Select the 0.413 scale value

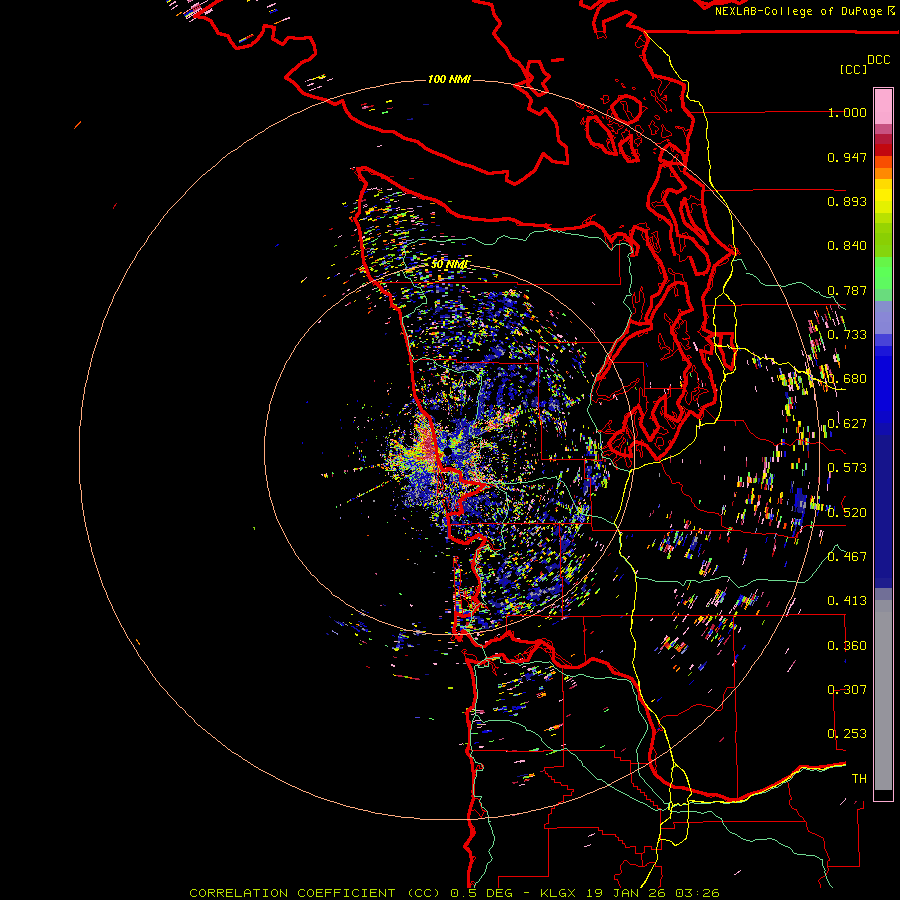click(x=847, y=601)
